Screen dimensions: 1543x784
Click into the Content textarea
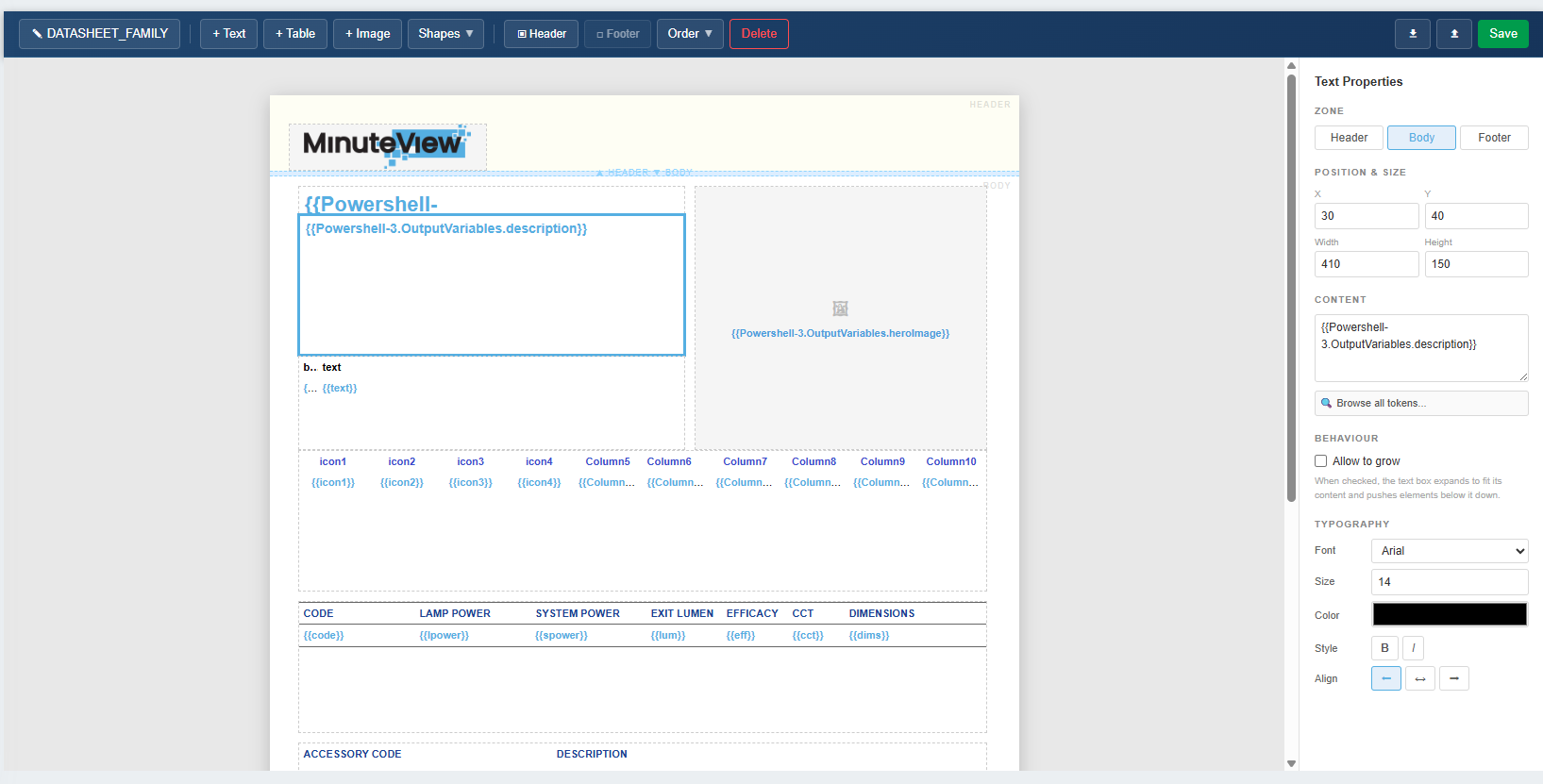(x=1421, y=348)
